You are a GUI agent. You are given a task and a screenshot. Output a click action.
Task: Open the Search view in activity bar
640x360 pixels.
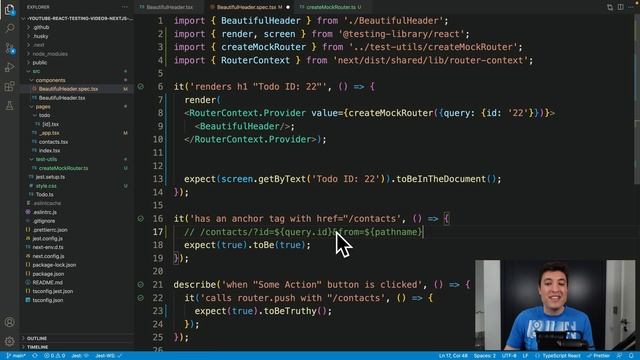coord(9,28)
